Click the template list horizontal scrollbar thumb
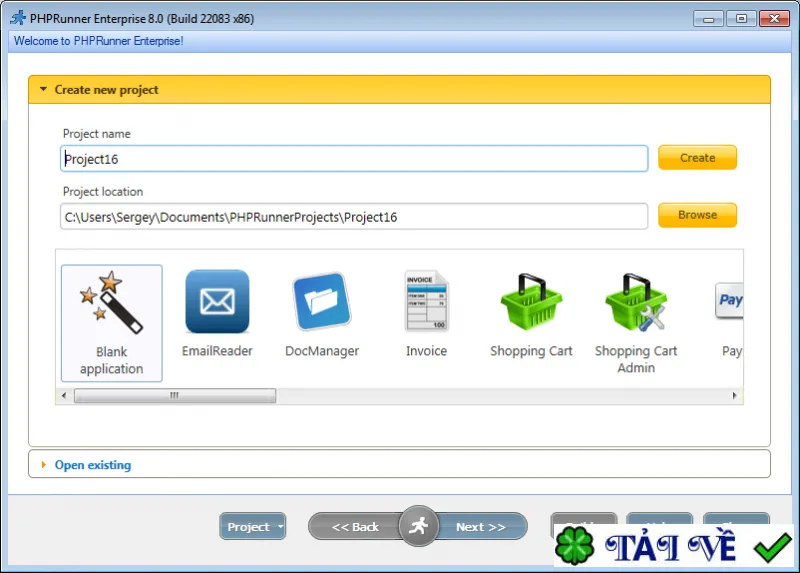 pyautogui.click(x=175, y=395)
